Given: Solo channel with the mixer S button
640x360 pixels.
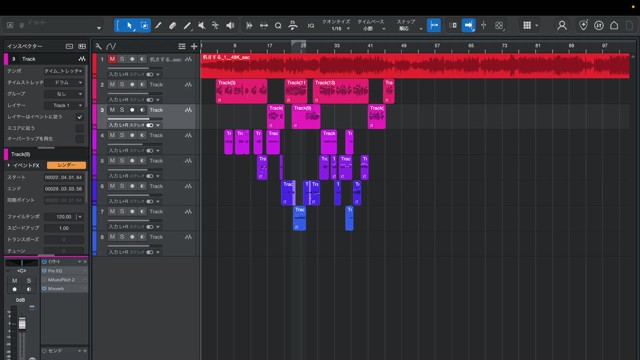Looking at the screenshot, I should pos(29,280).
